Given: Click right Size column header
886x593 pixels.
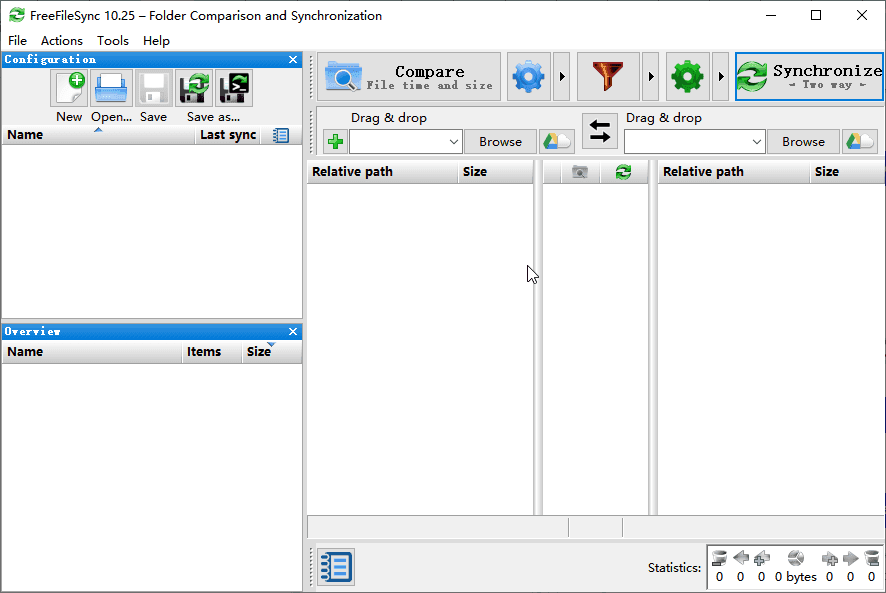Looking at the screenshot, I should point(847,172).
